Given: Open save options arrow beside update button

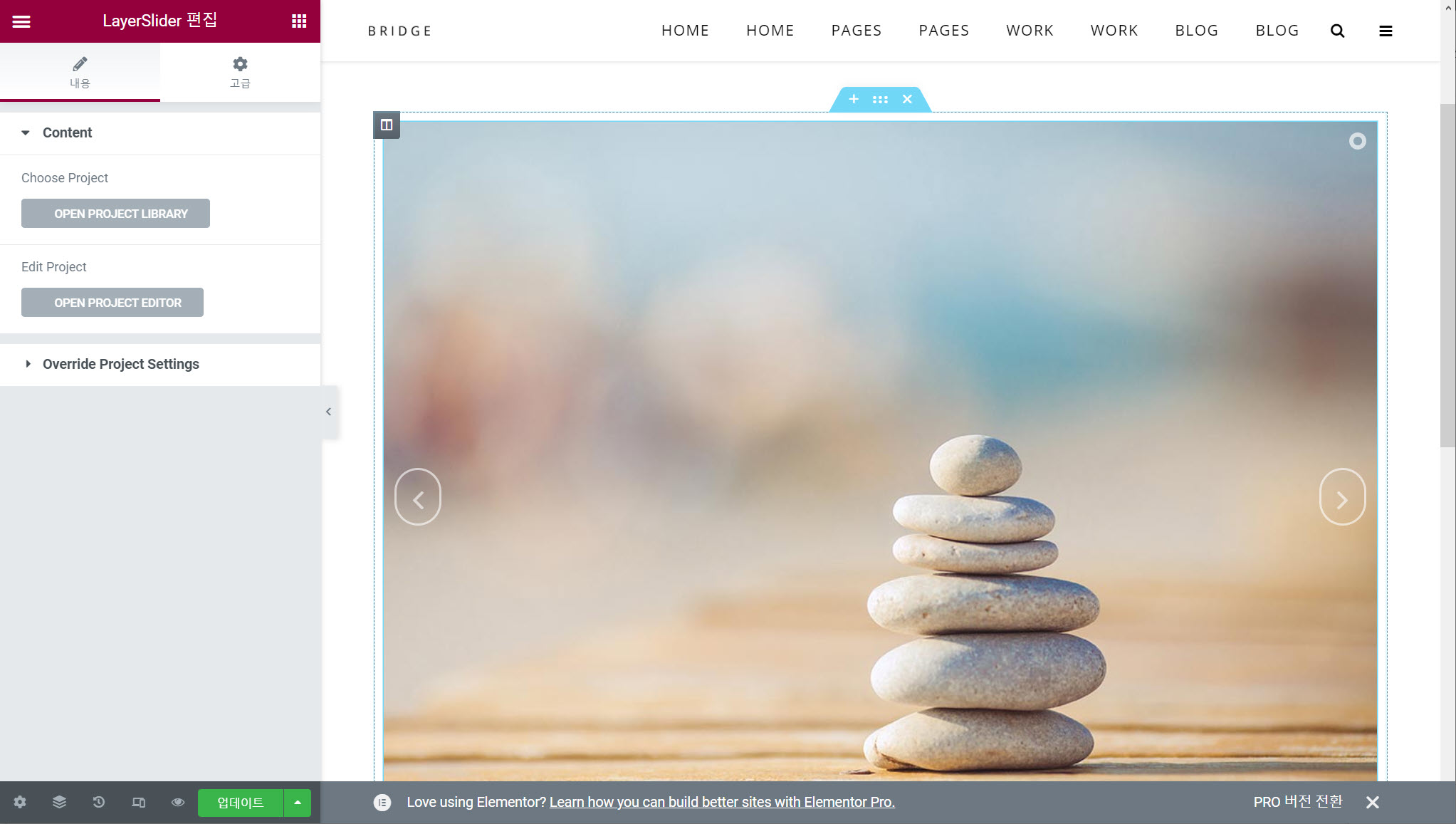Looking at the screenshot, I should (298, 803).
